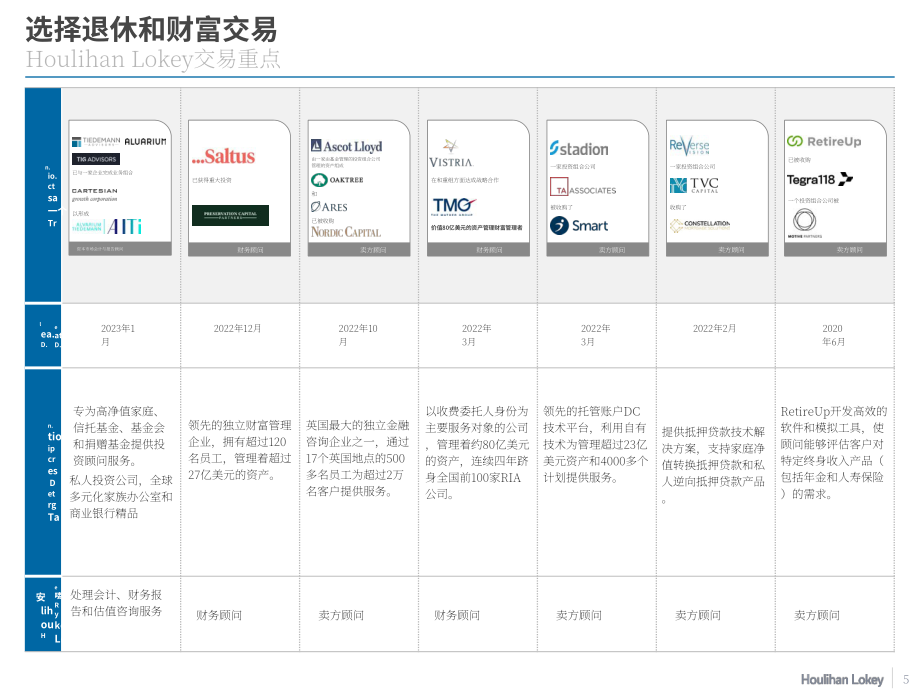The width and height of the screenshot is (920, 690).
Task: Click the Vistria logo
Action: [451, 154]
